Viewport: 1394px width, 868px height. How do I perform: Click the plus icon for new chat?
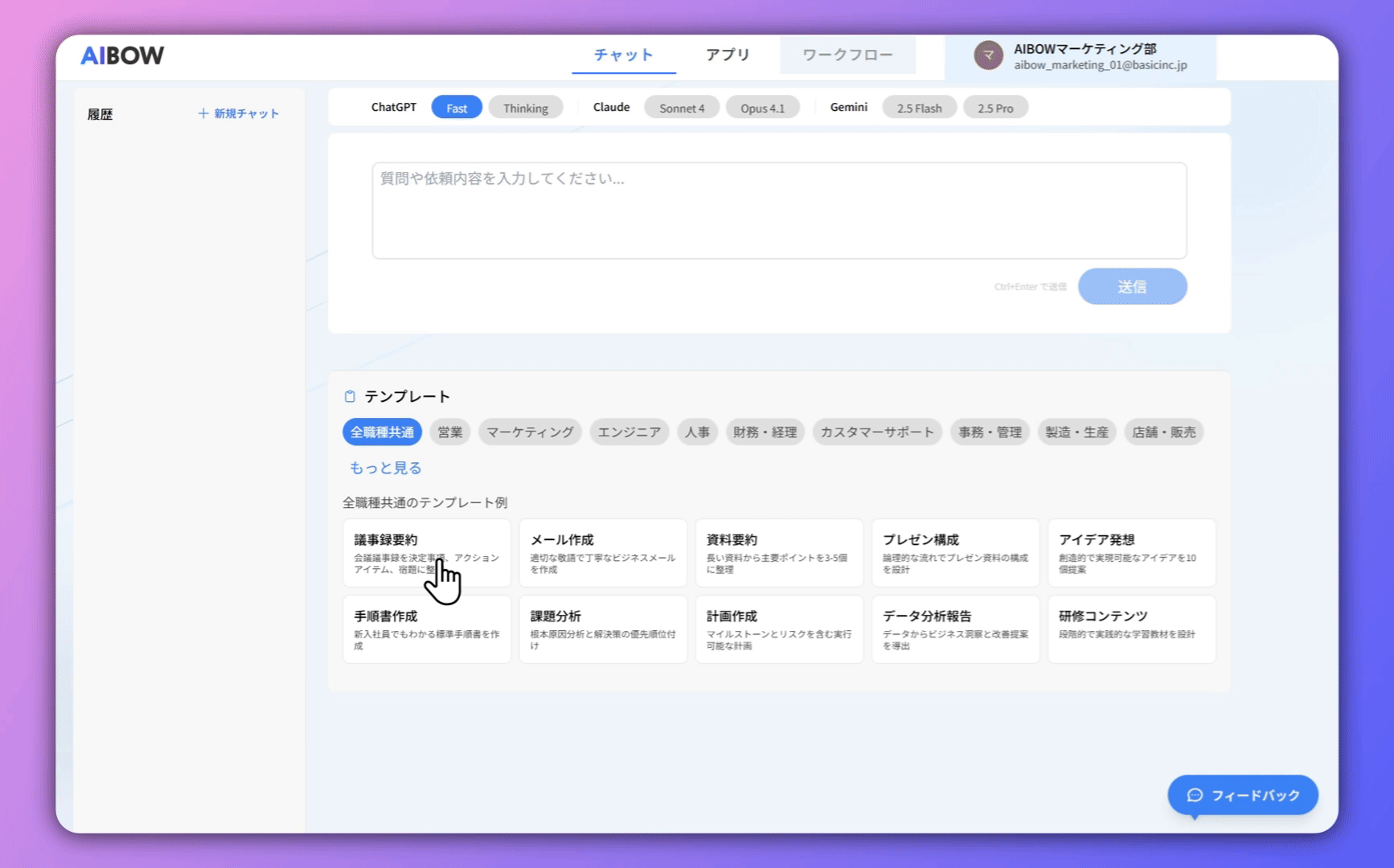(x=203, y=113)
